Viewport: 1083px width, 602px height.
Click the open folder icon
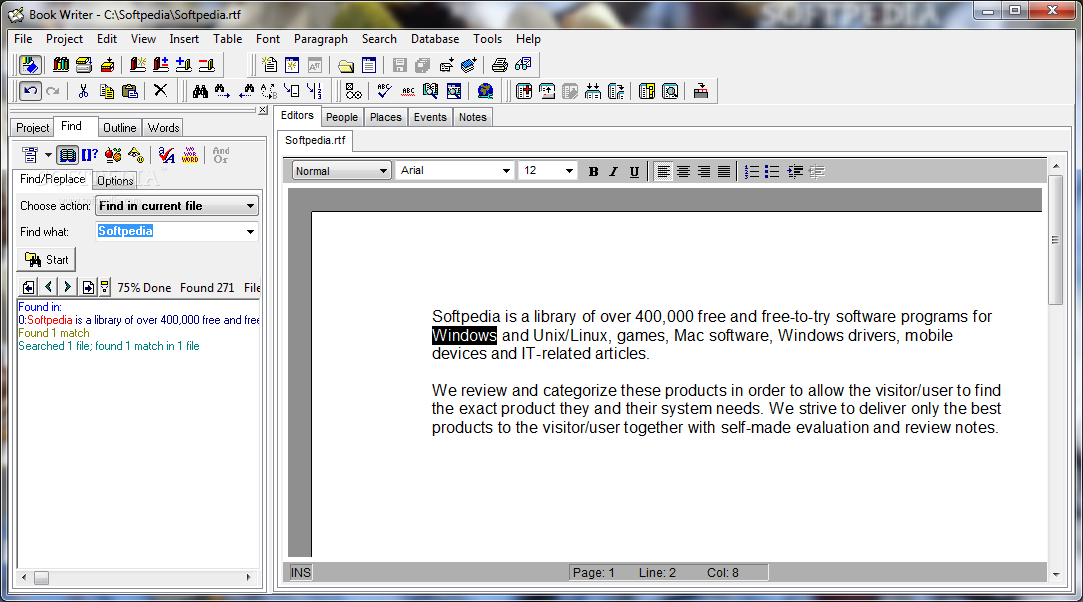point(346,65)
